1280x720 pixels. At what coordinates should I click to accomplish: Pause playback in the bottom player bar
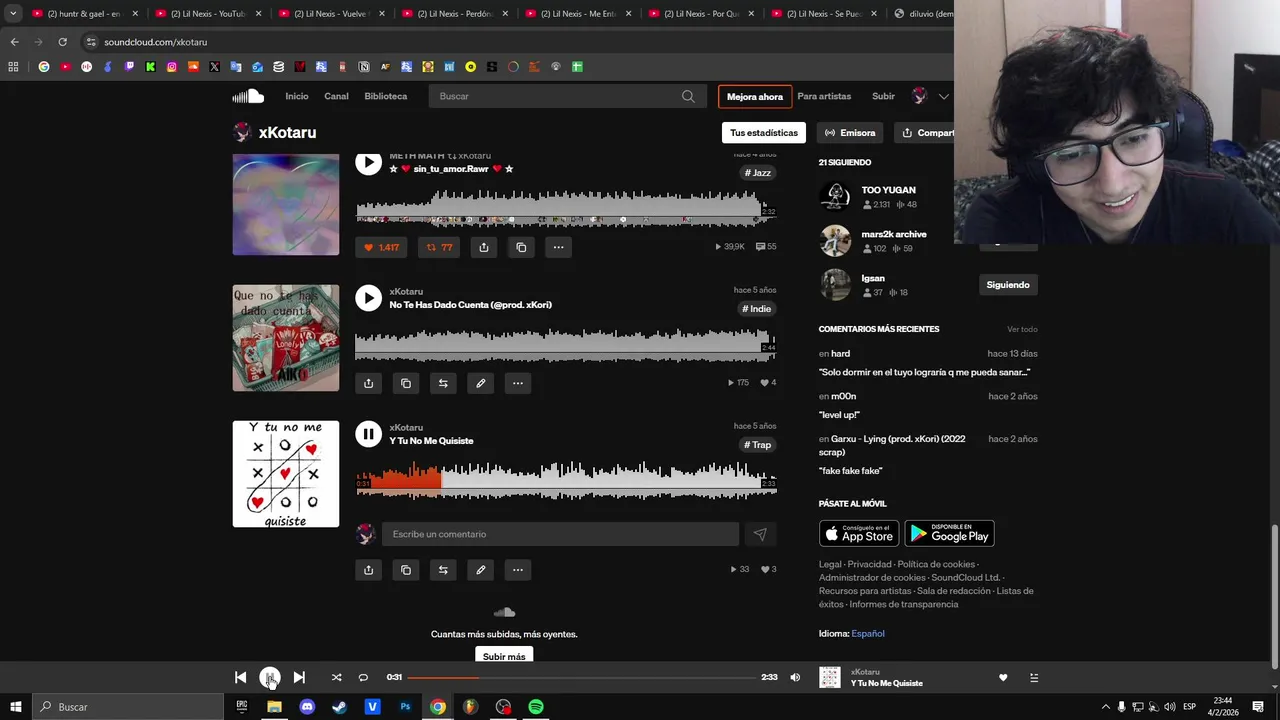pos(270,677)
